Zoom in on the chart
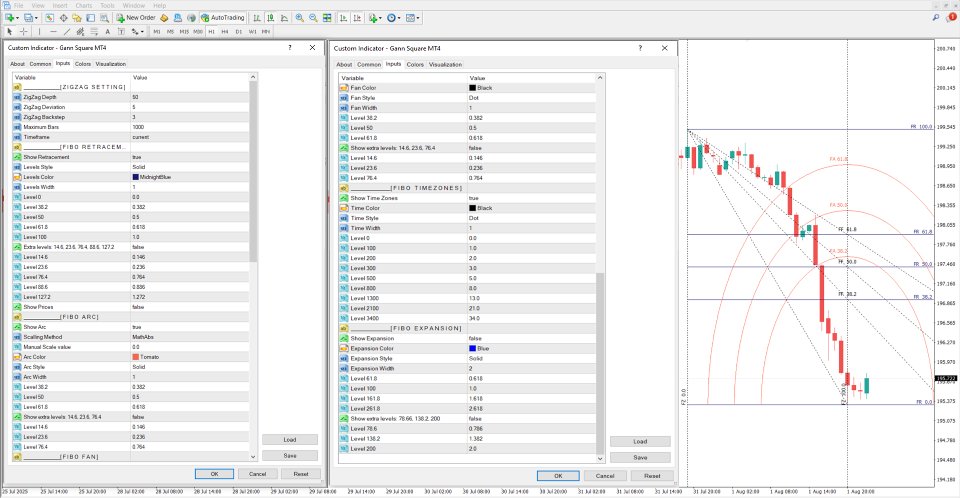 [x=299, y=18]
